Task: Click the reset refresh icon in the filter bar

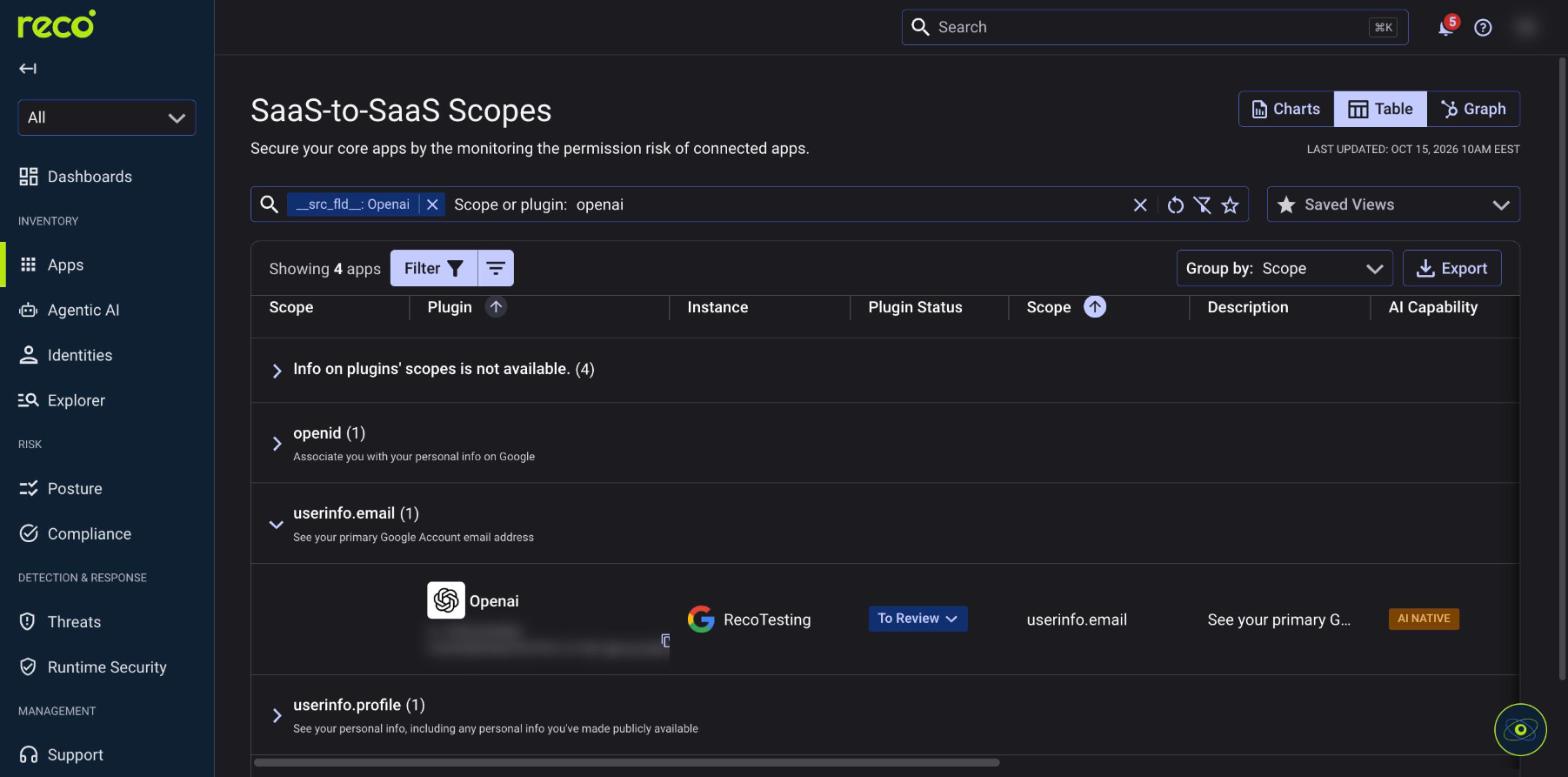Action: tap(1176, 205)
